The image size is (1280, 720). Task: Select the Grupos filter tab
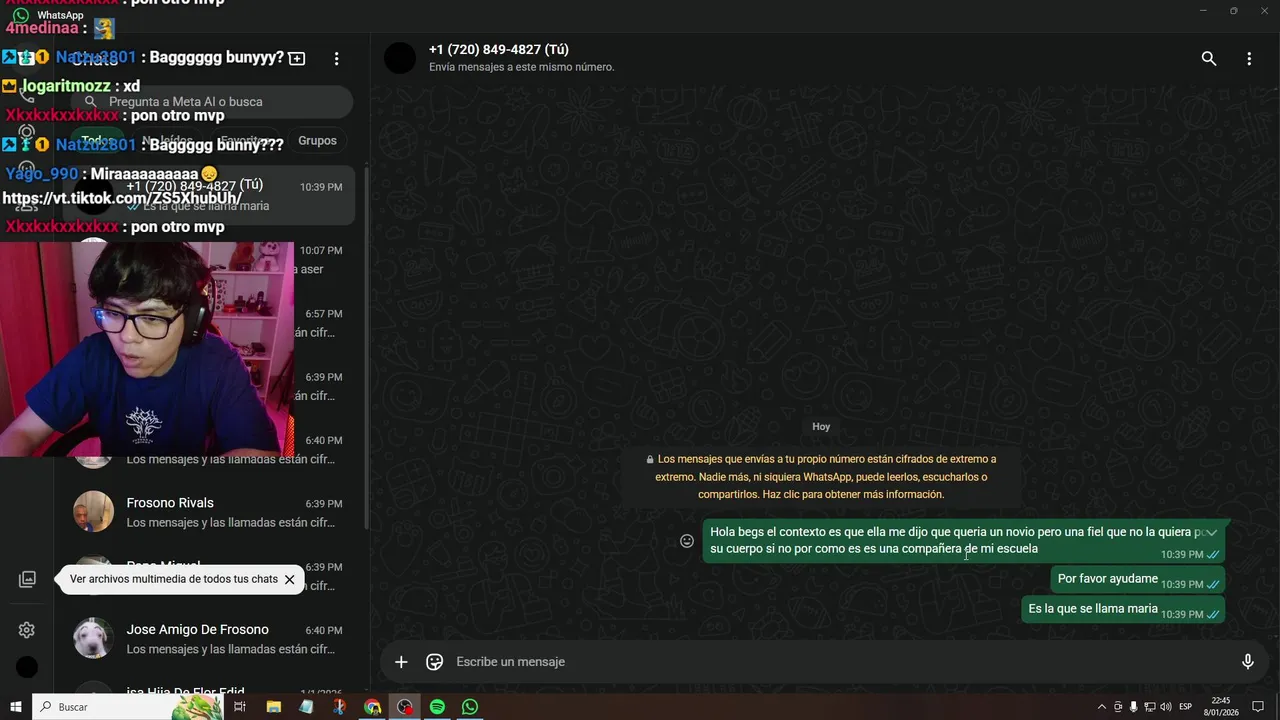[x=317, y=141]
